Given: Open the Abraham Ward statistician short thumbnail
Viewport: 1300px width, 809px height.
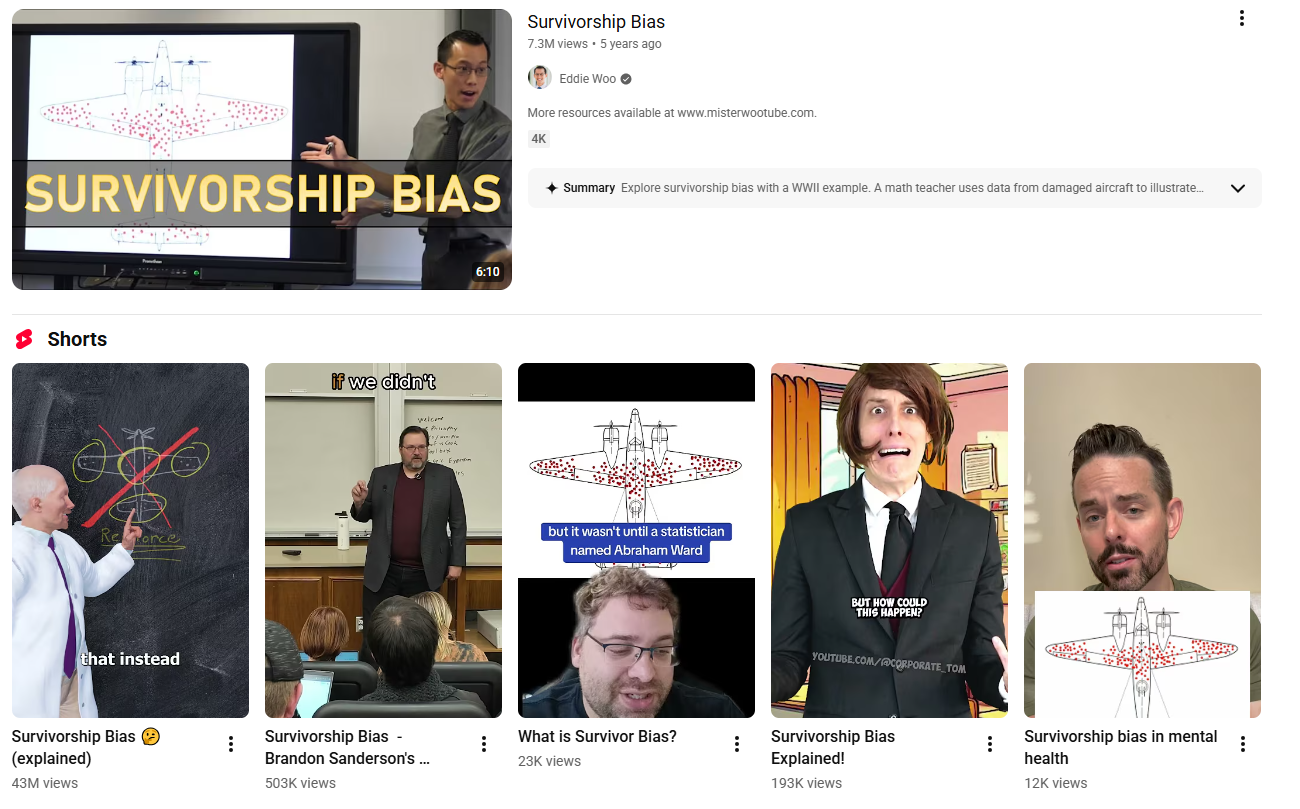Looking at the screenshot, I should pos(636,540).
